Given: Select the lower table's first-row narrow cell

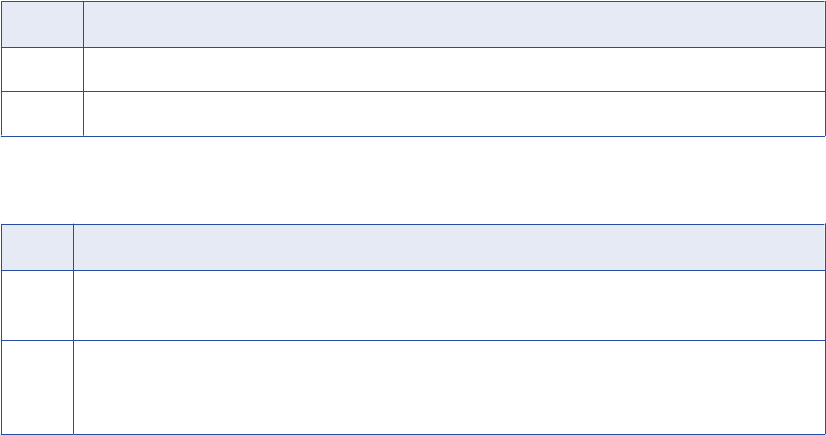Looking at the screenshot, I should tap(37, 305).
